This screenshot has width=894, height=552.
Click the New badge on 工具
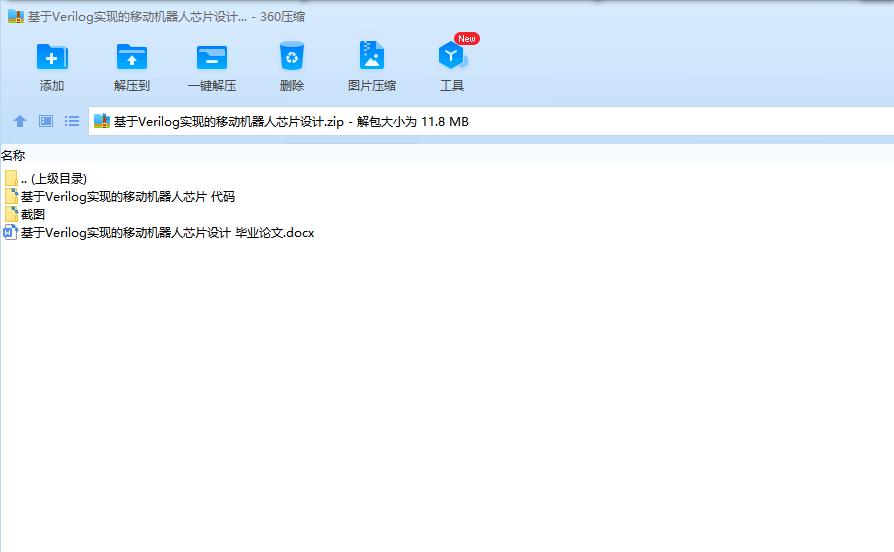tap(466, 39)
